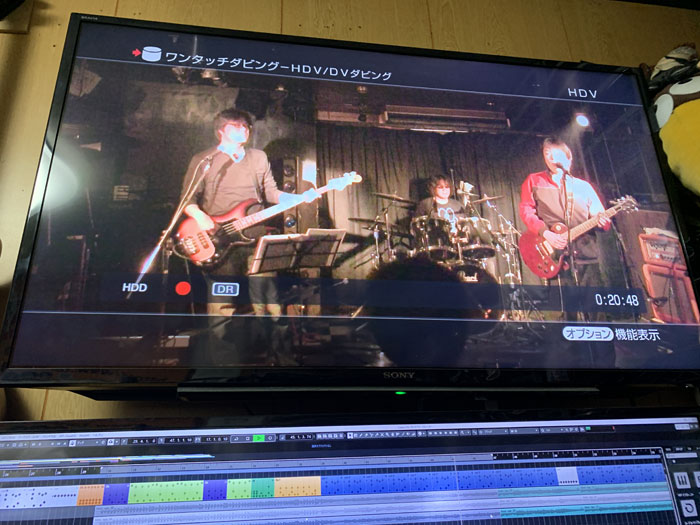
Task: Select the first orange MIDI clip on the track
Action: 91,495
